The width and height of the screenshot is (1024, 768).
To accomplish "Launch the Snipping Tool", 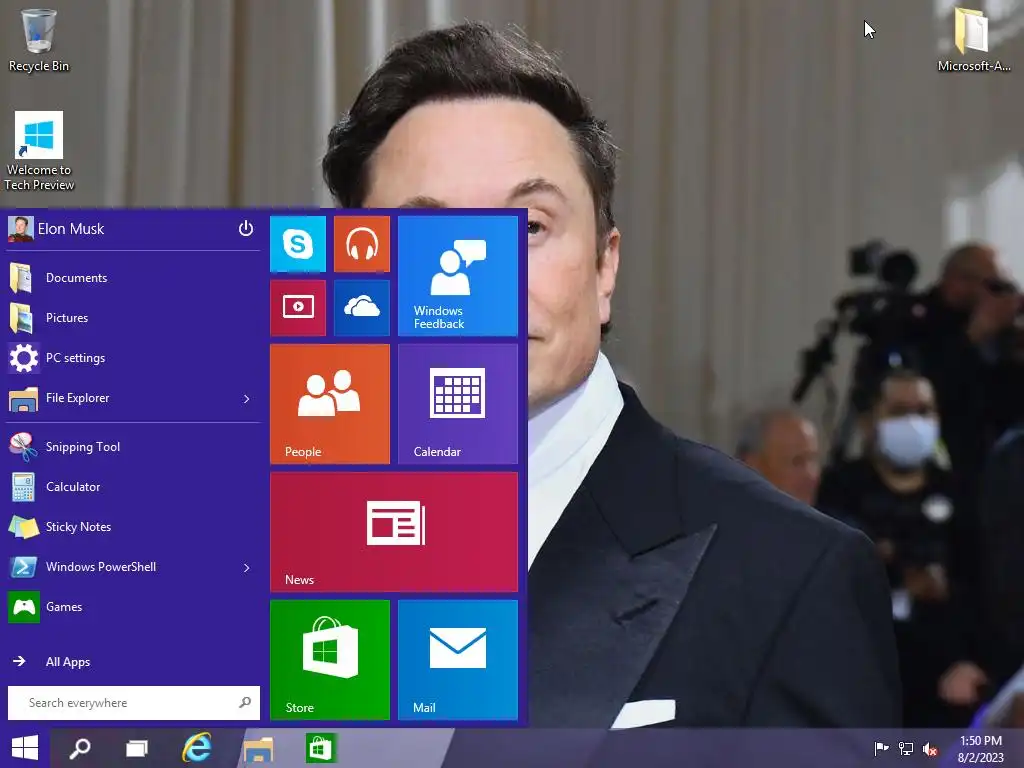I will (133, 447).
